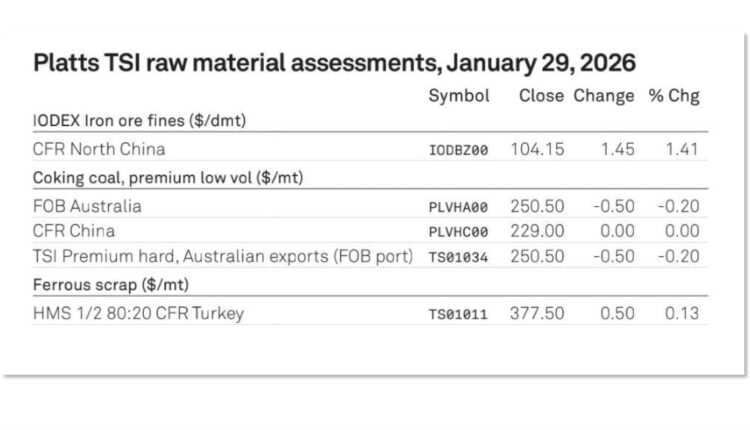The width and height of the screenshot is (750, 430).
Task: Click the % Chg column header
Action: click(673, 97)
